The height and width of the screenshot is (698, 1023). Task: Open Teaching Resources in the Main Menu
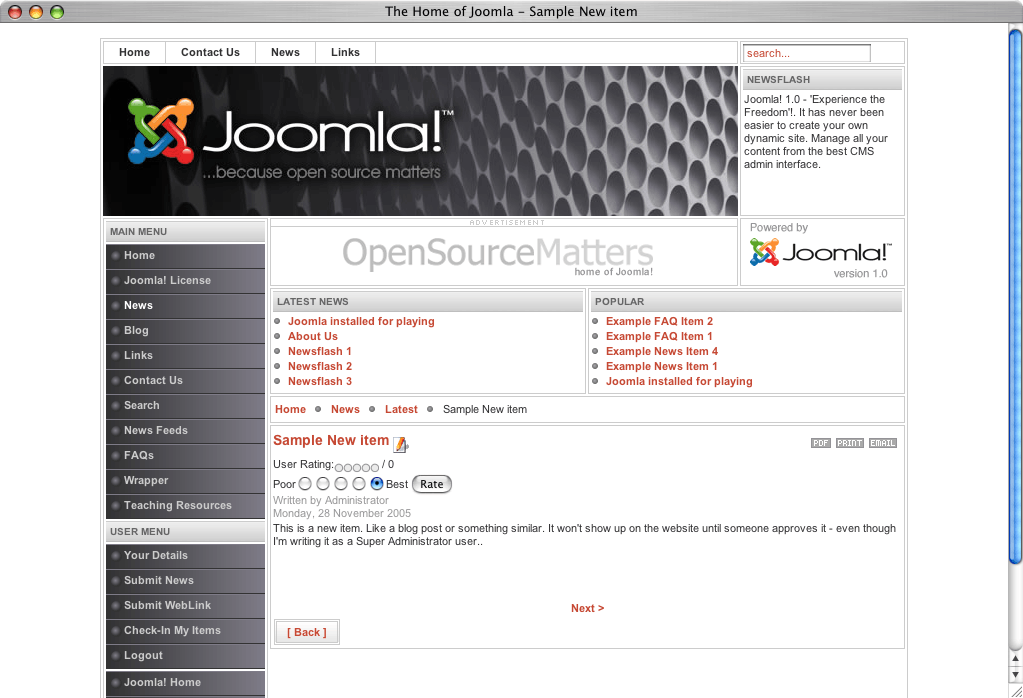[x=185, y=506]
